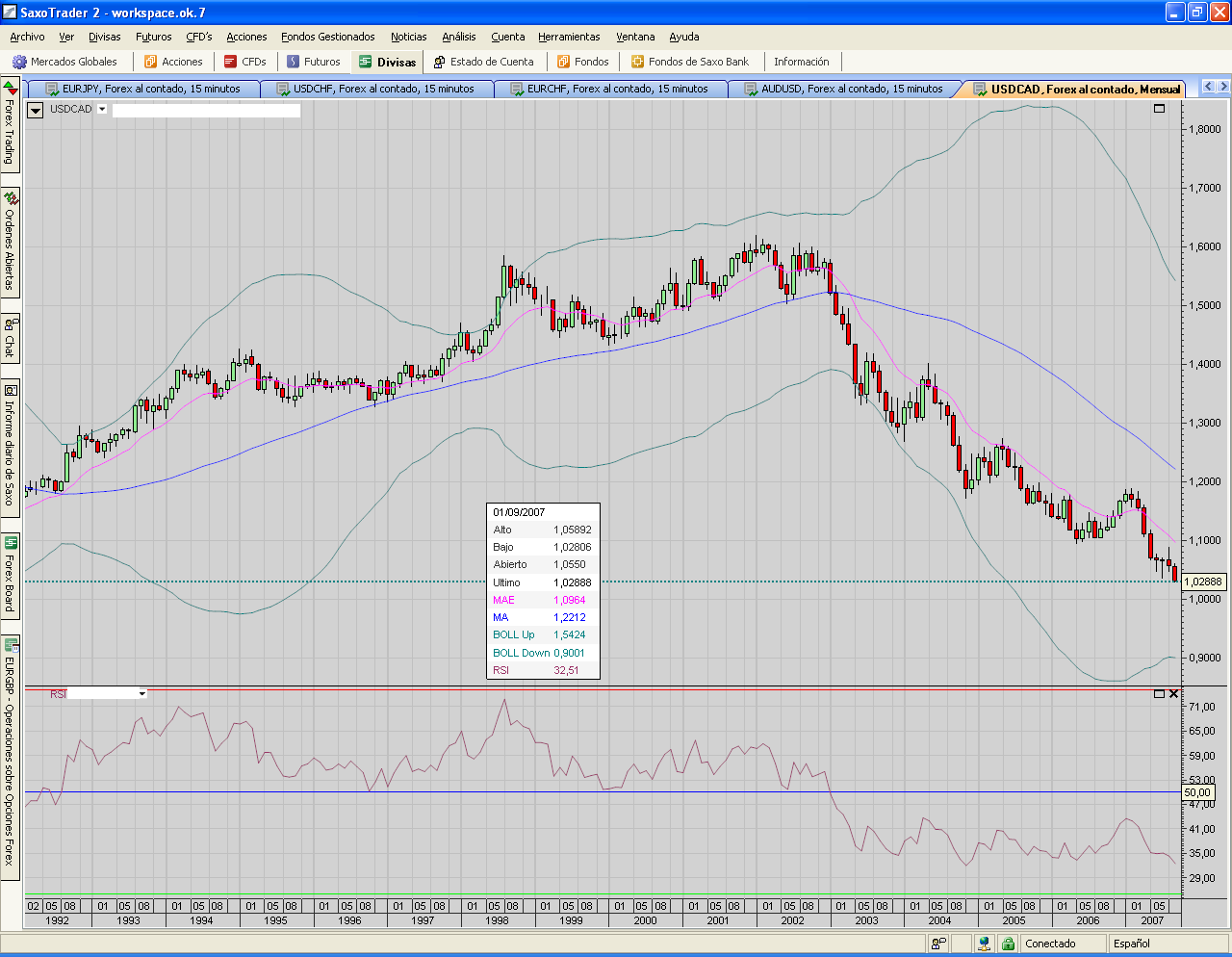This screenshot has width=1232, height=957.
Task: Open the Mercados Globales gear icon
Action: point(19,62)
